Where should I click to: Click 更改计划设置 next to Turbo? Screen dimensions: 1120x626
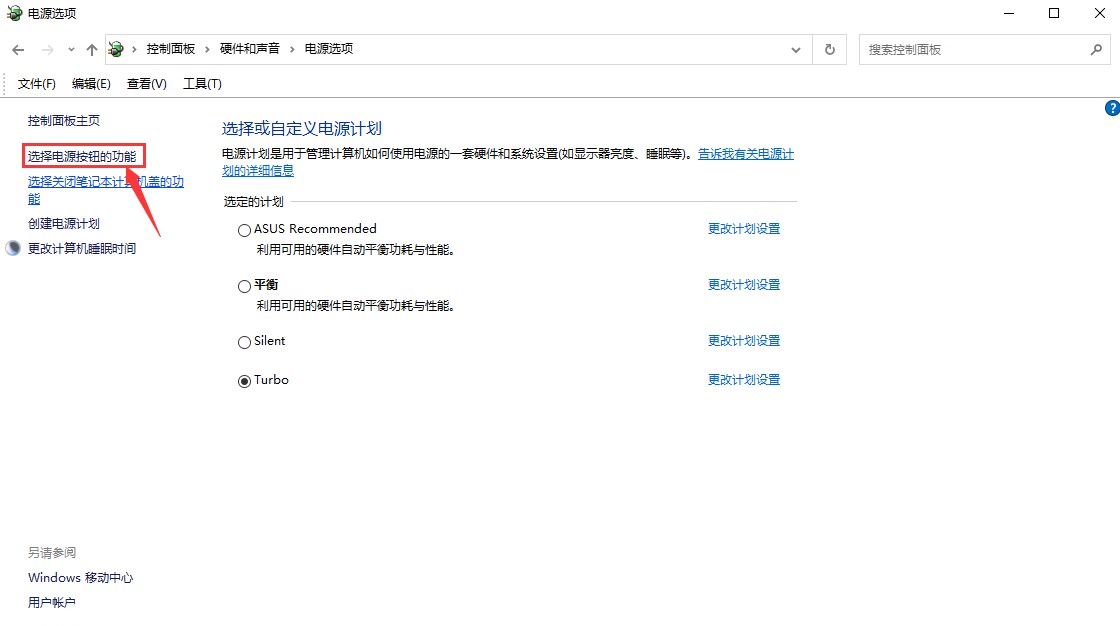[x=744, y=380]
